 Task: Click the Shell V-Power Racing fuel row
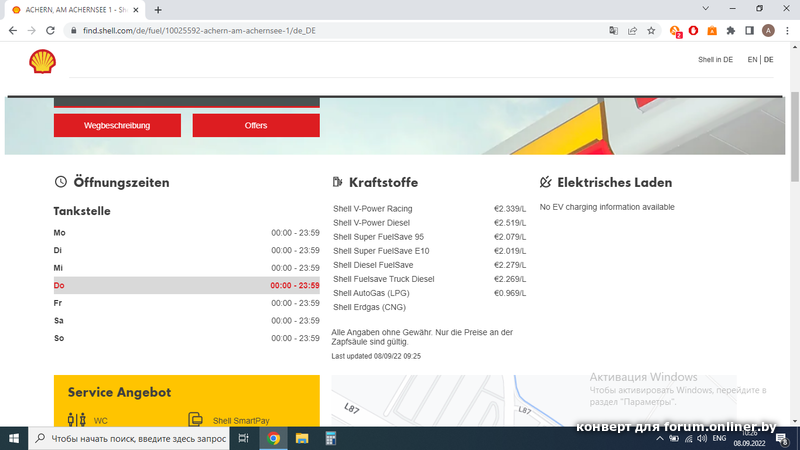pos(429,209)
